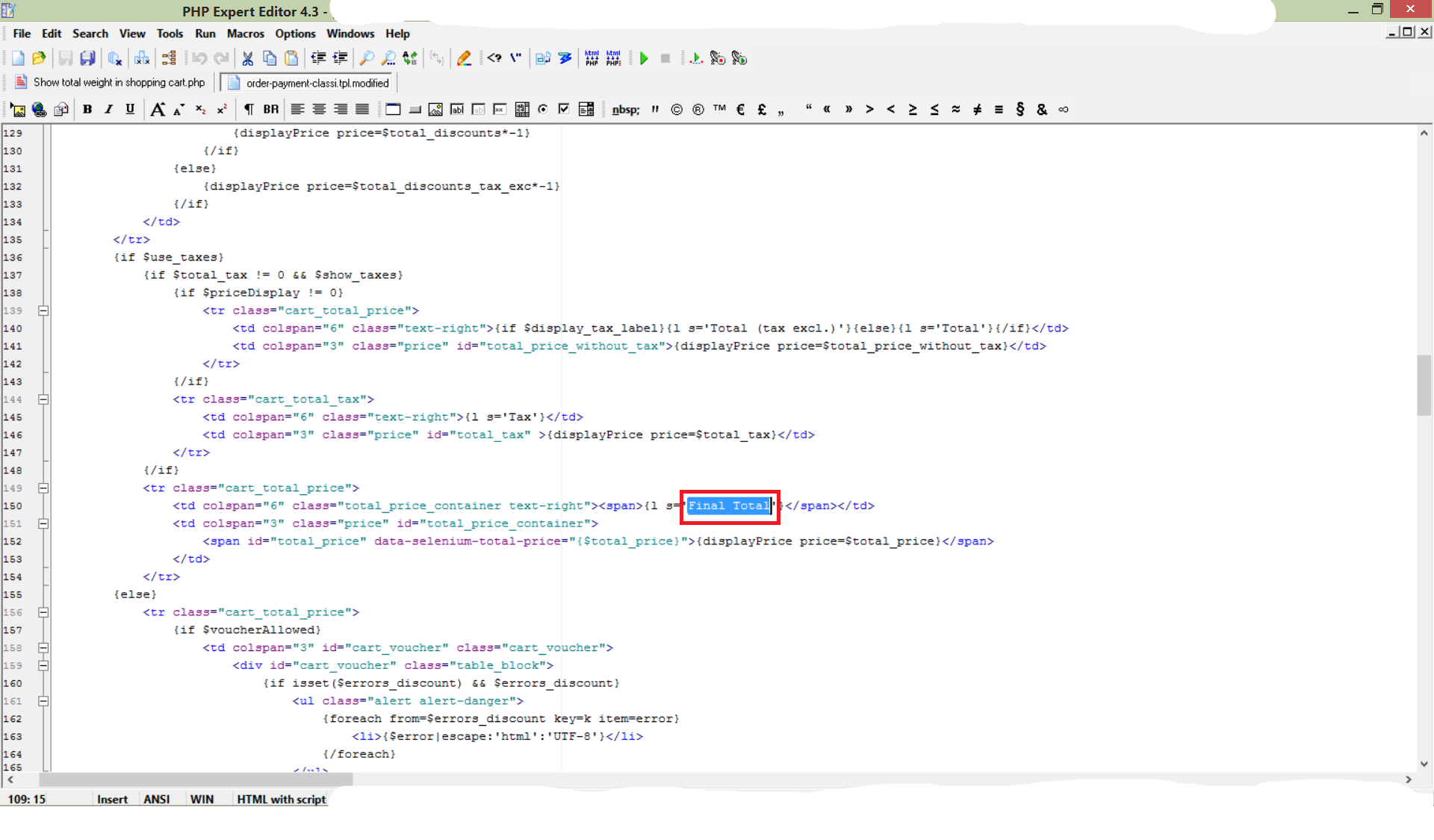Insert a BR line break tag

click(270, 109)
